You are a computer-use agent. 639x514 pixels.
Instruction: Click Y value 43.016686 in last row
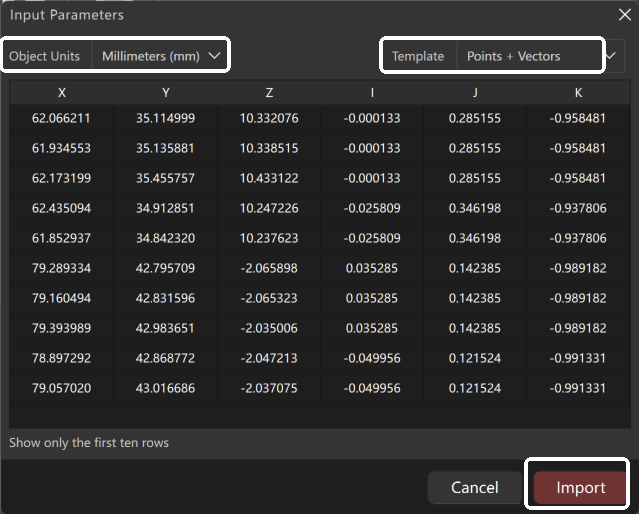165,388
